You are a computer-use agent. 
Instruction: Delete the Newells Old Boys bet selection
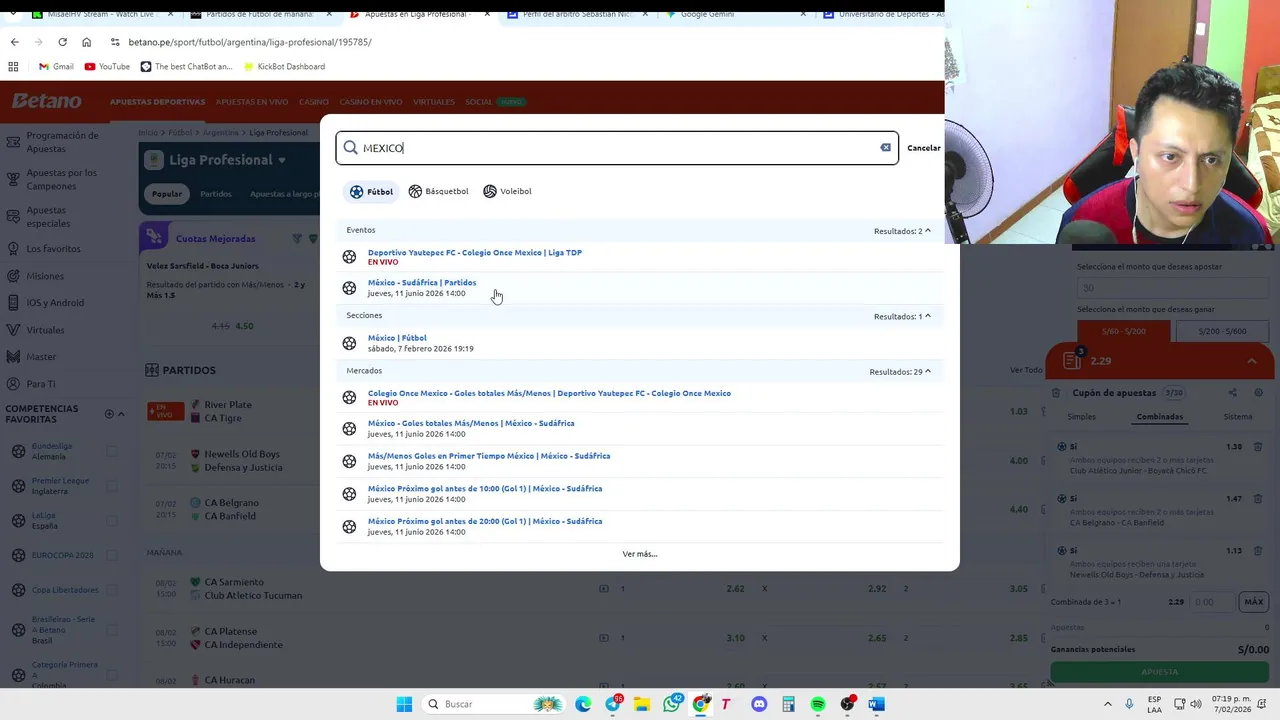1258,551
